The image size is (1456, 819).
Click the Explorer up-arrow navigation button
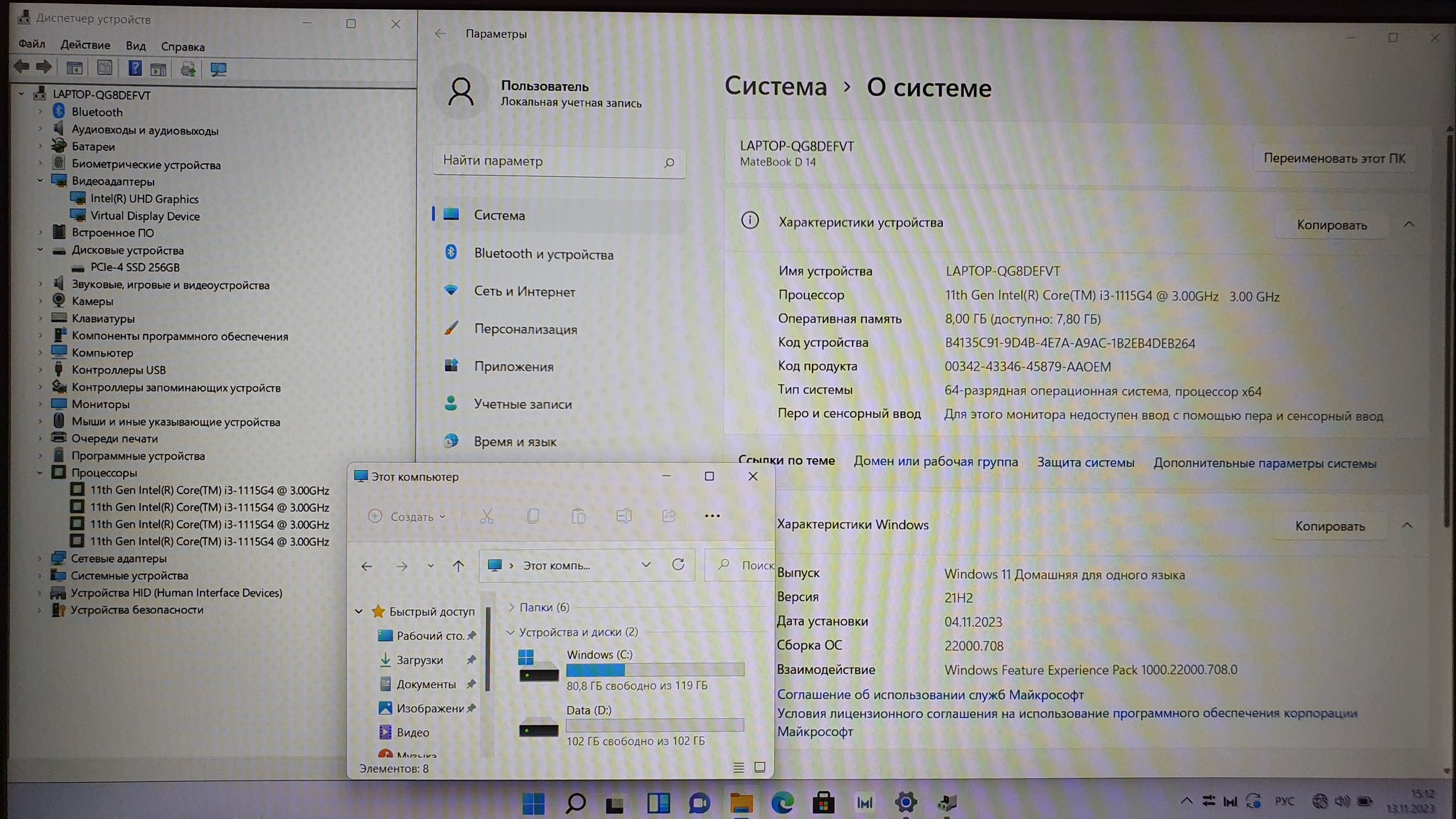tap(459, 566)
